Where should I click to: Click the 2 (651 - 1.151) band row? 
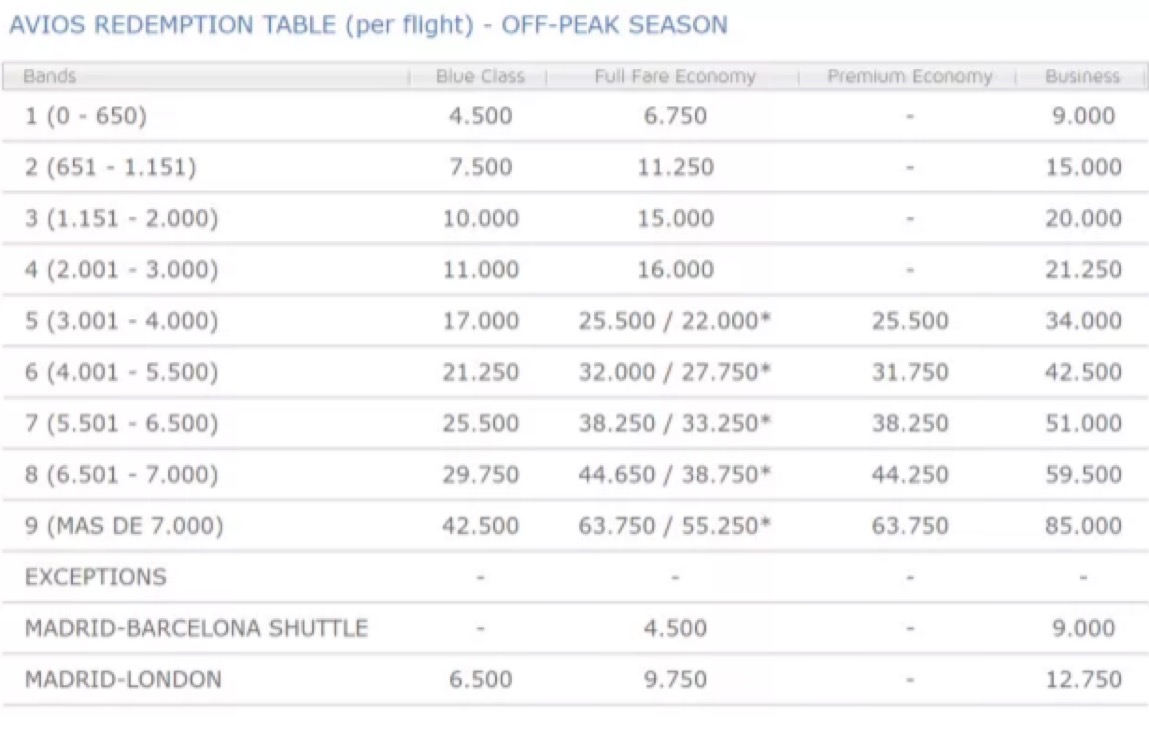click(574, 167)
